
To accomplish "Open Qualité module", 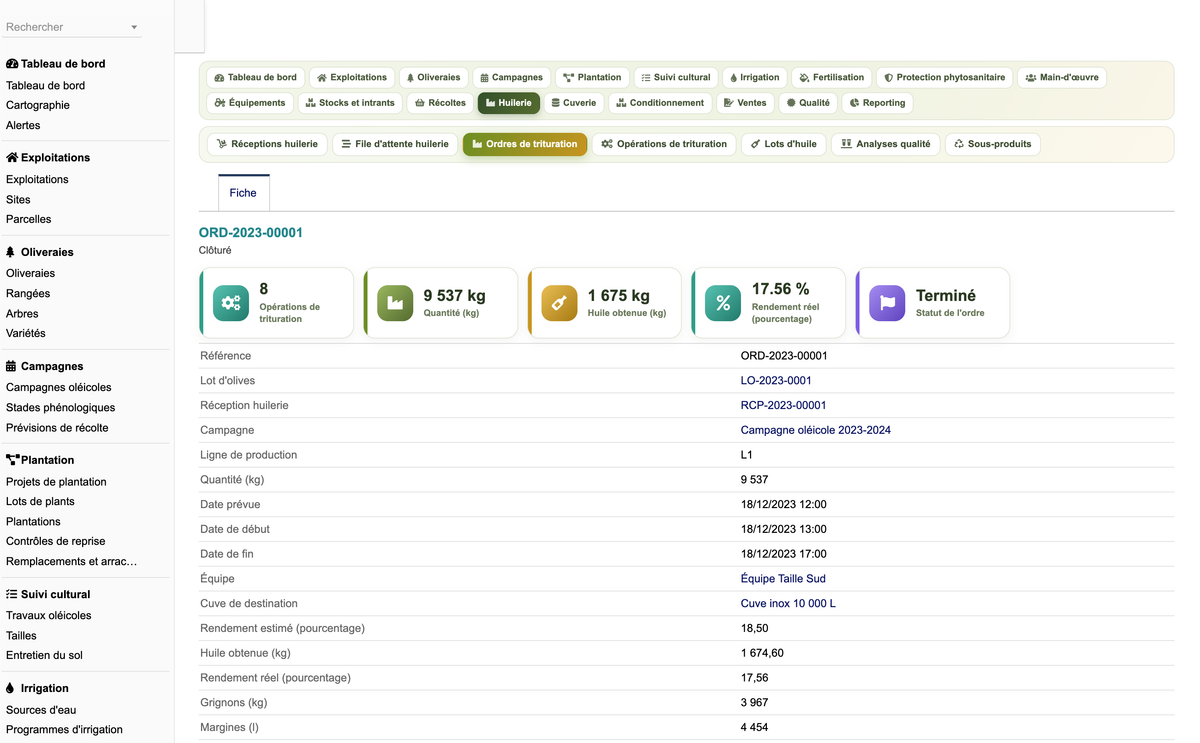I will point(808,102).
